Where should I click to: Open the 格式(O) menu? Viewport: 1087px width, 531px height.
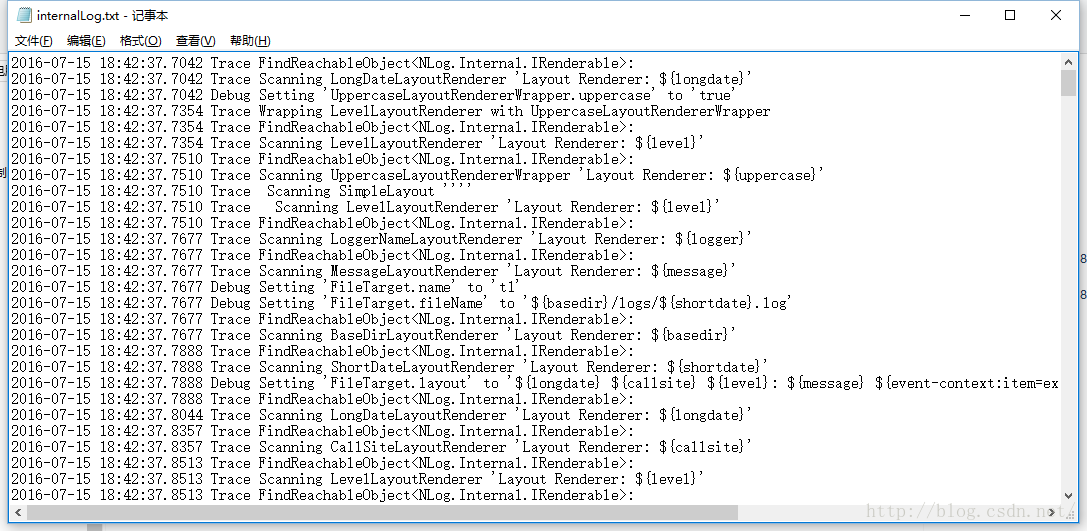[141, 41]
